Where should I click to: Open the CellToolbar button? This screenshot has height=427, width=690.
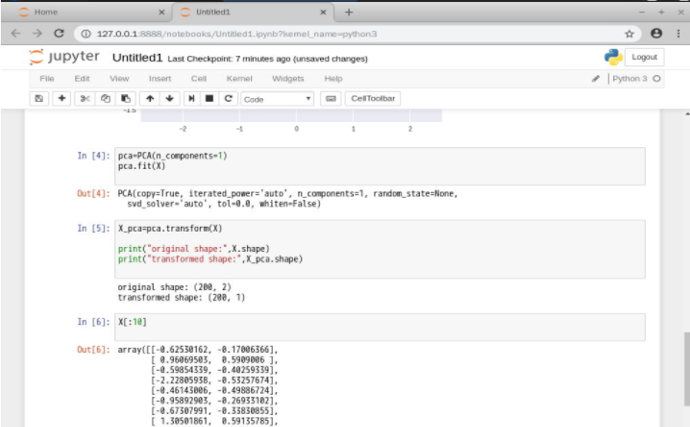tap(373, 99)
